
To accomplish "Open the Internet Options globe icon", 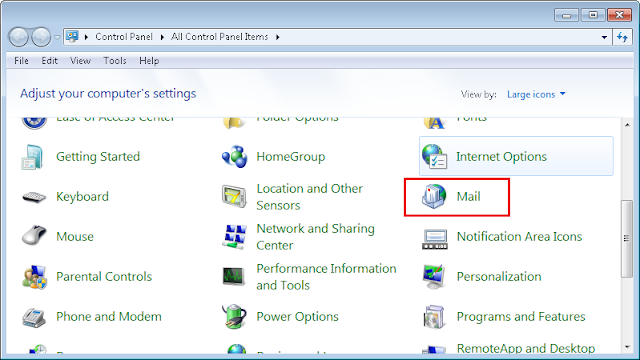I will pyautogui.click(x=434, y=156).
